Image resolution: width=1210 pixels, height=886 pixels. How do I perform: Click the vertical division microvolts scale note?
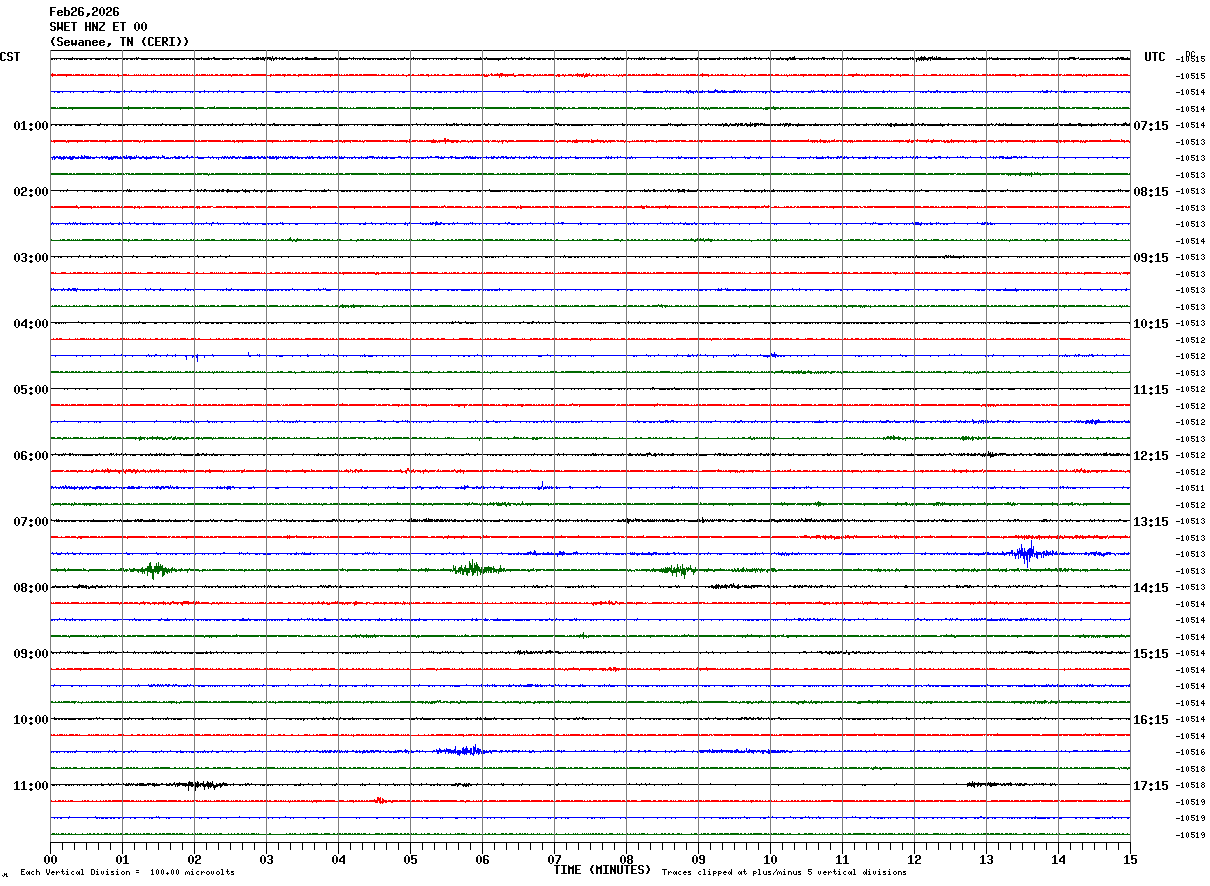point(127,873)
